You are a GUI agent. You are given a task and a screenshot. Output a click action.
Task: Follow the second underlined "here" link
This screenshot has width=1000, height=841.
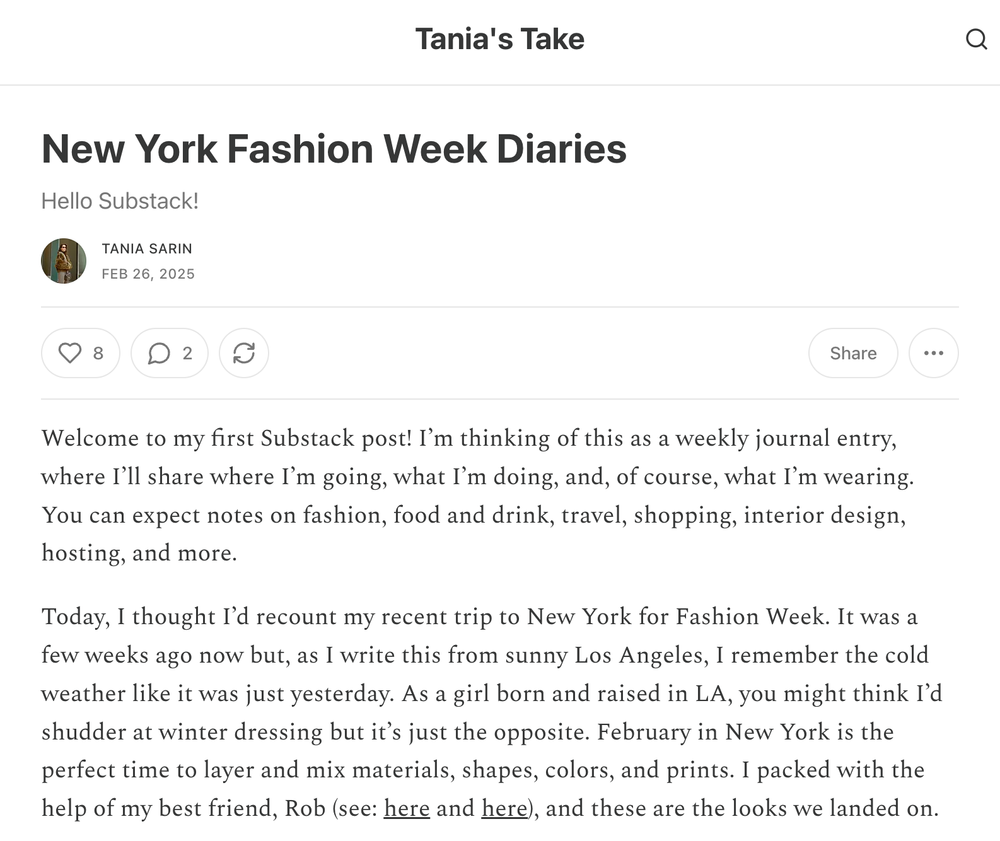(x=504, y=808)
